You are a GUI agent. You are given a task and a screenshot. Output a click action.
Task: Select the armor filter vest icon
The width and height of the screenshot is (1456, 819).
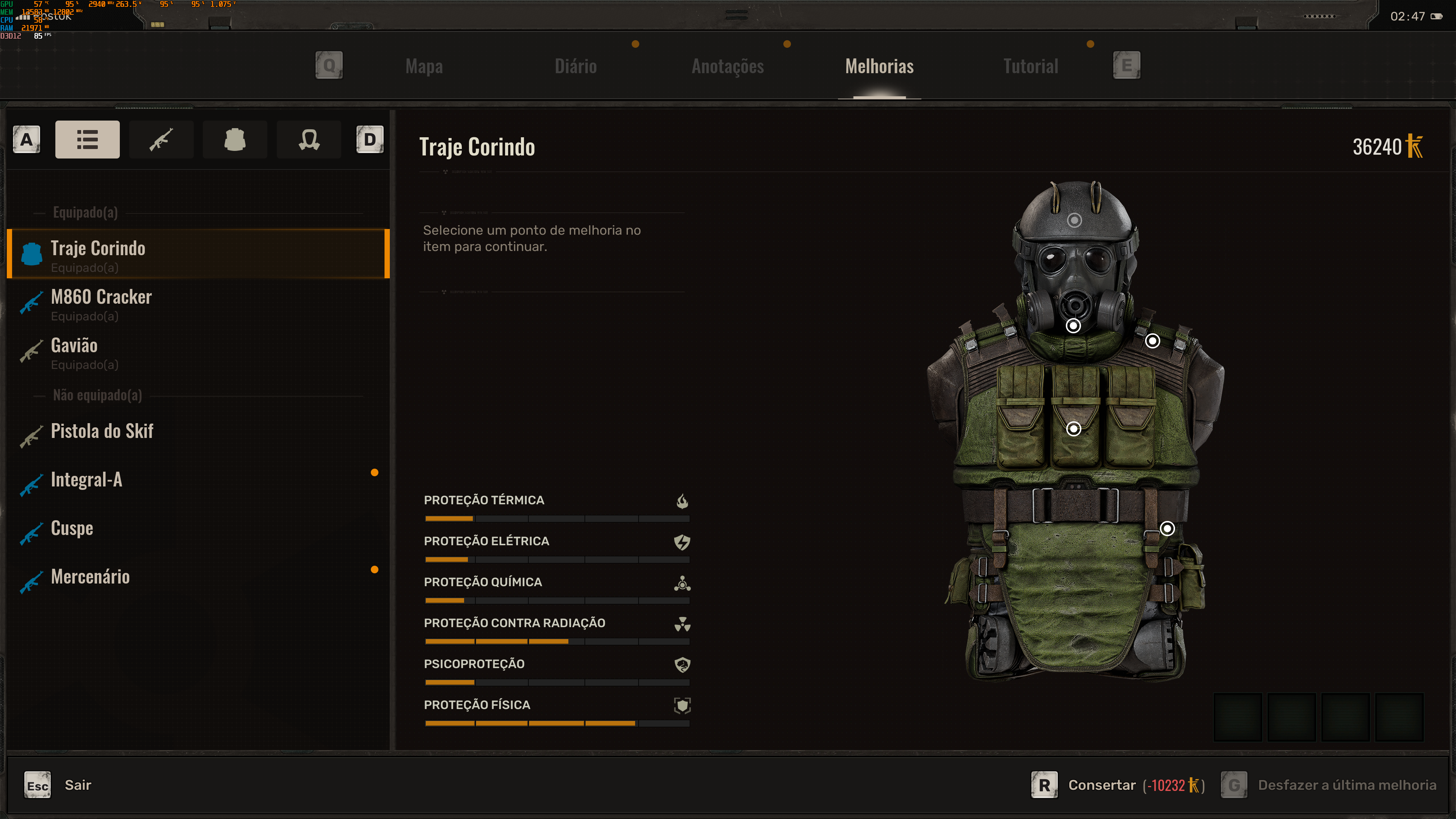(235, 140)
